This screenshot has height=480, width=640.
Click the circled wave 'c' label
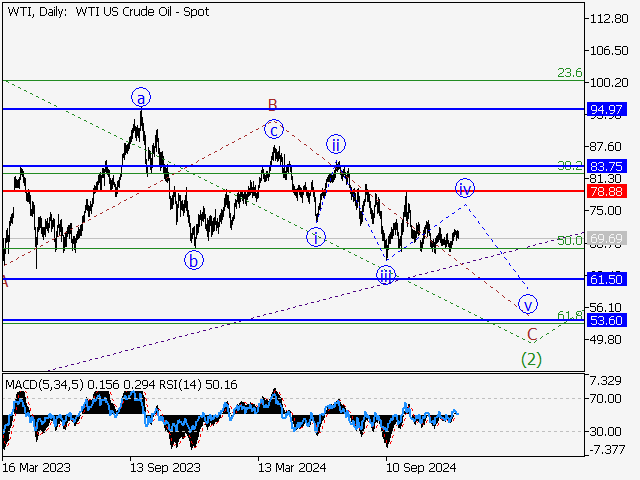(274, 129)
